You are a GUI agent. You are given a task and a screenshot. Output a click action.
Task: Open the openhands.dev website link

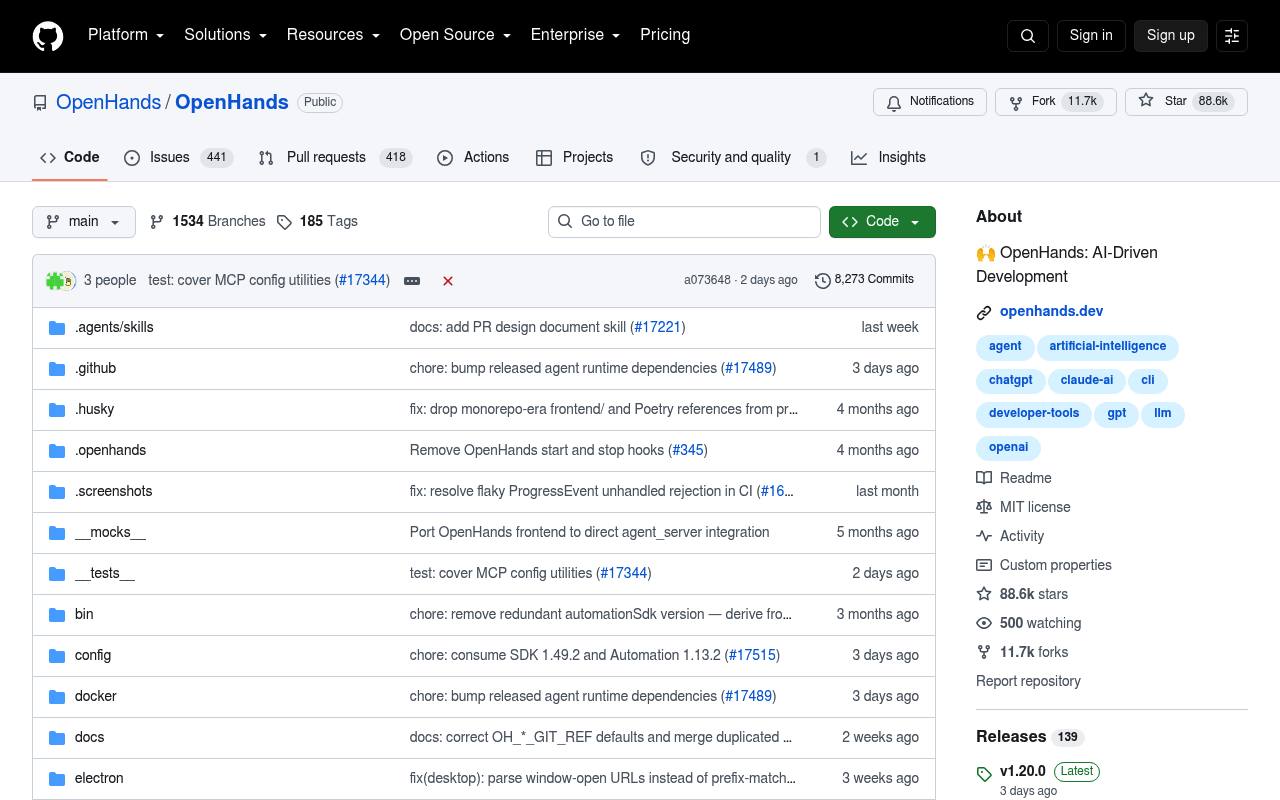click(x=1051, y=312)
